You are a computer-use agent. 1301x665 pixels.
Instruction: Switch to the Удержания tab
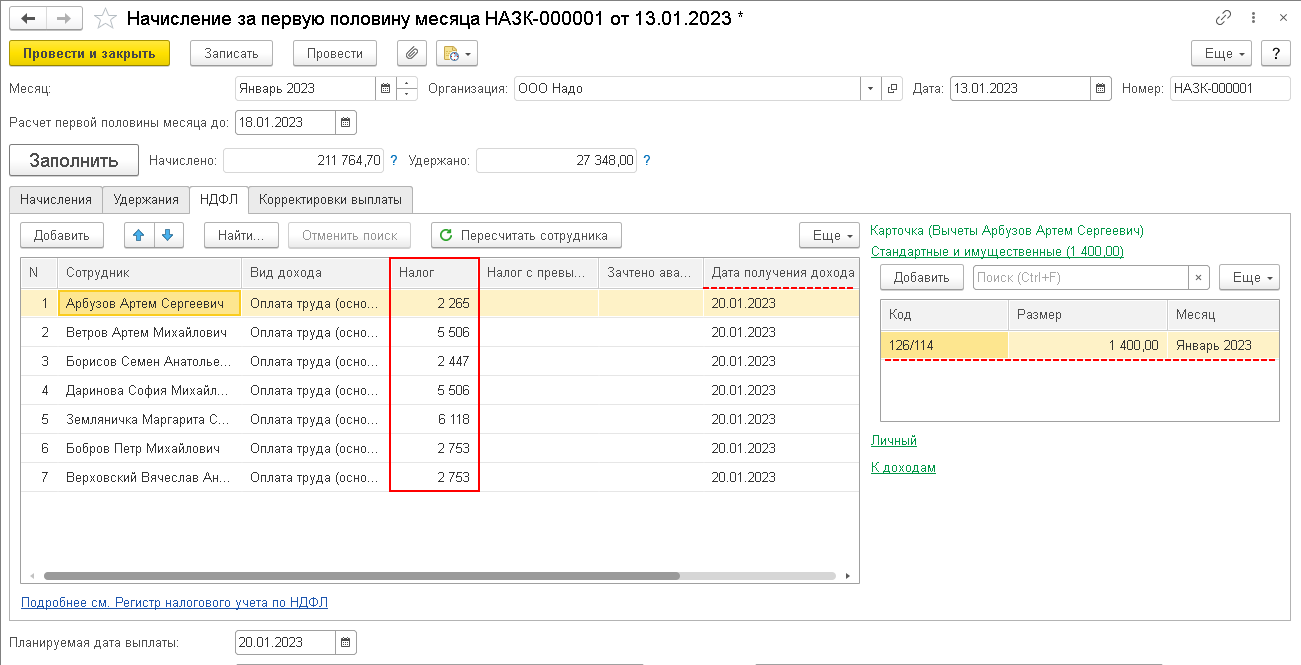coord(146,200)
